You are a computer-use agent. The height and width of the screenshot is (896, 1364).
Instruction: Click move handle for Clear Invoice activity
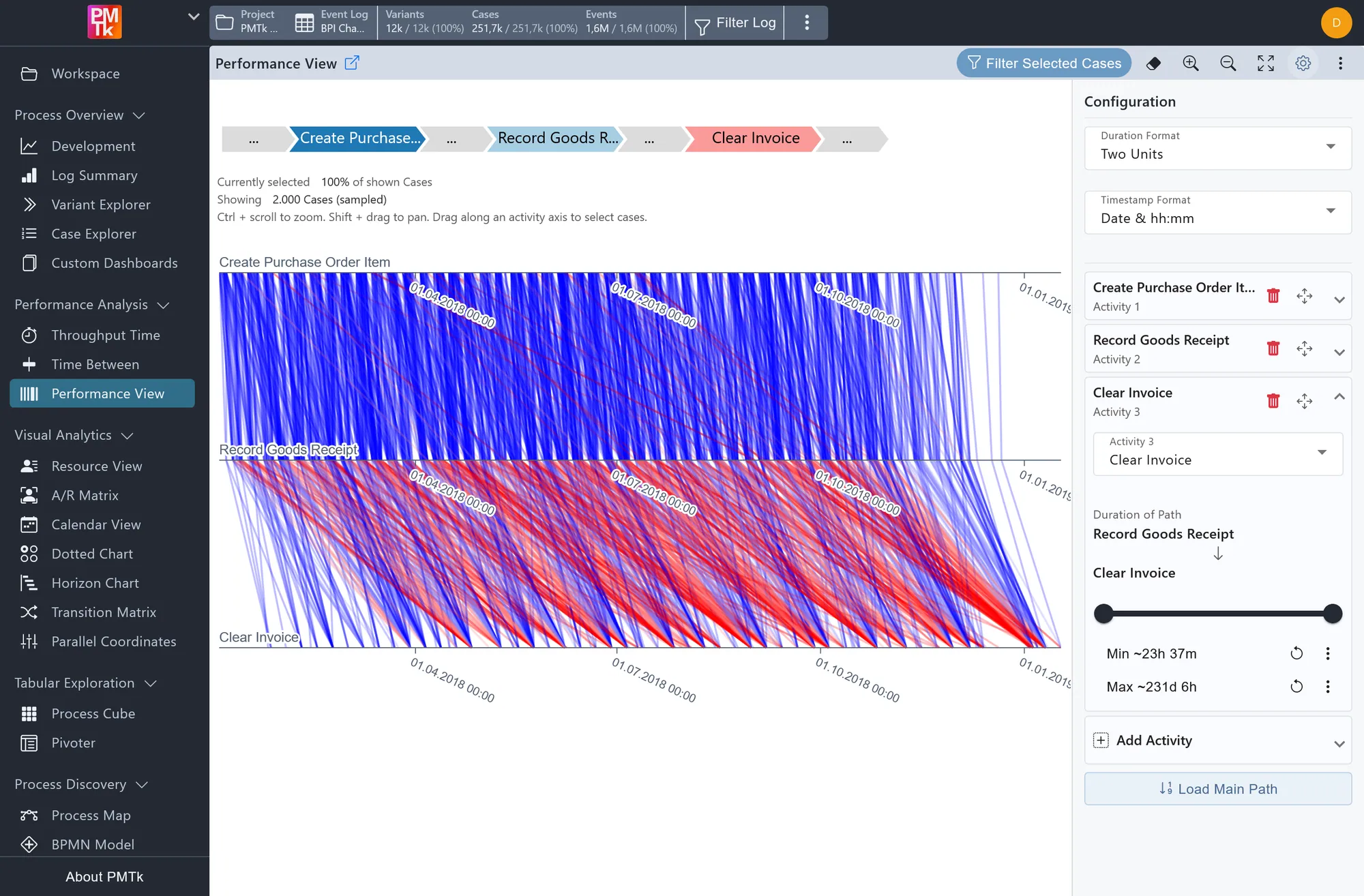pyautogui.click(x=1305, y=401)
